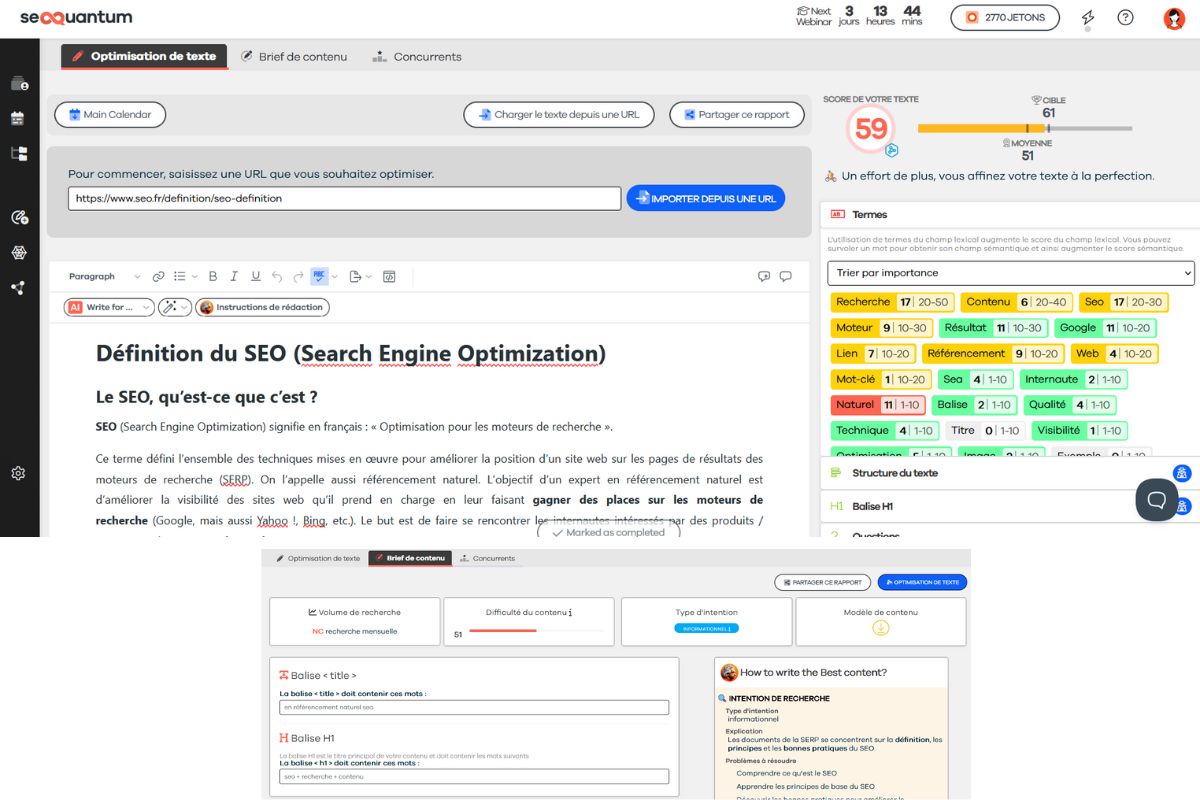Select Concurrents tab in lower panel
Screen dimensions: 1200x800
pyautogui.click(x=487, y=558)
